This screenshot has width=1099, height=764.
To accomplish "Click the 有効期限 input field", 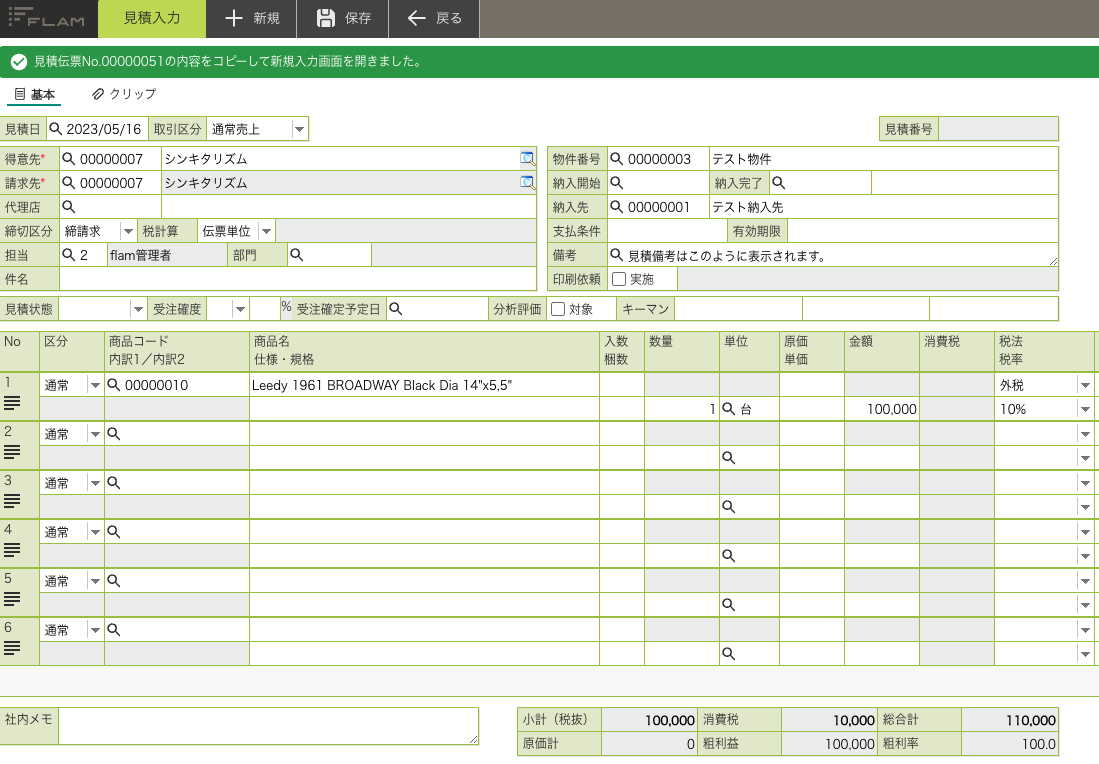I will 922,231.
